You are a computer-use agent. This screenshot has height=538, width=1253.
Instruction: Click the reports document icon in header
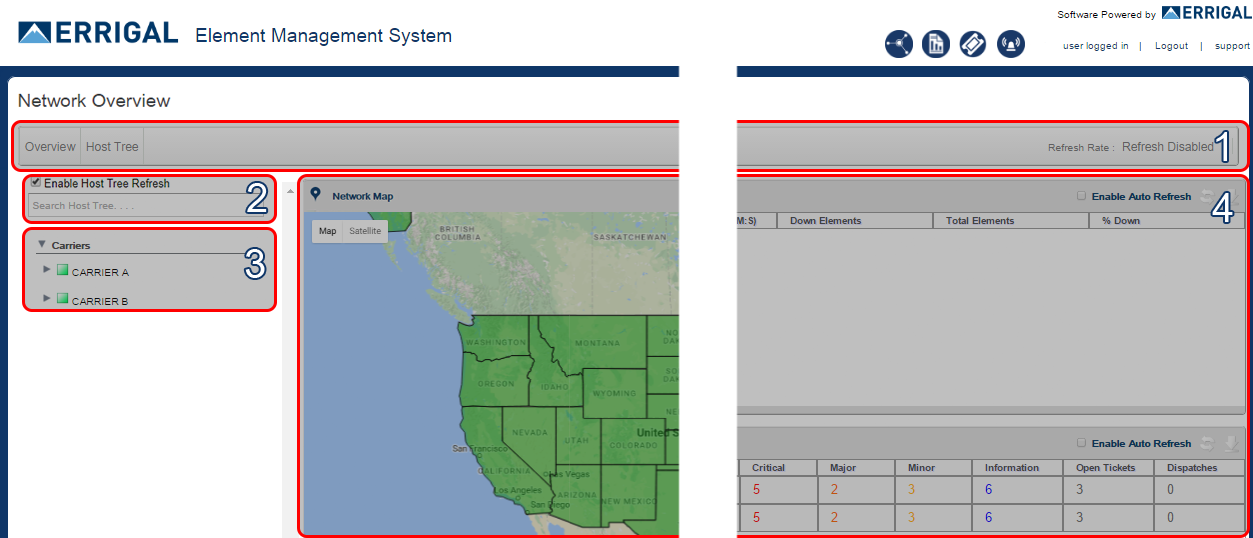[935, 44]
